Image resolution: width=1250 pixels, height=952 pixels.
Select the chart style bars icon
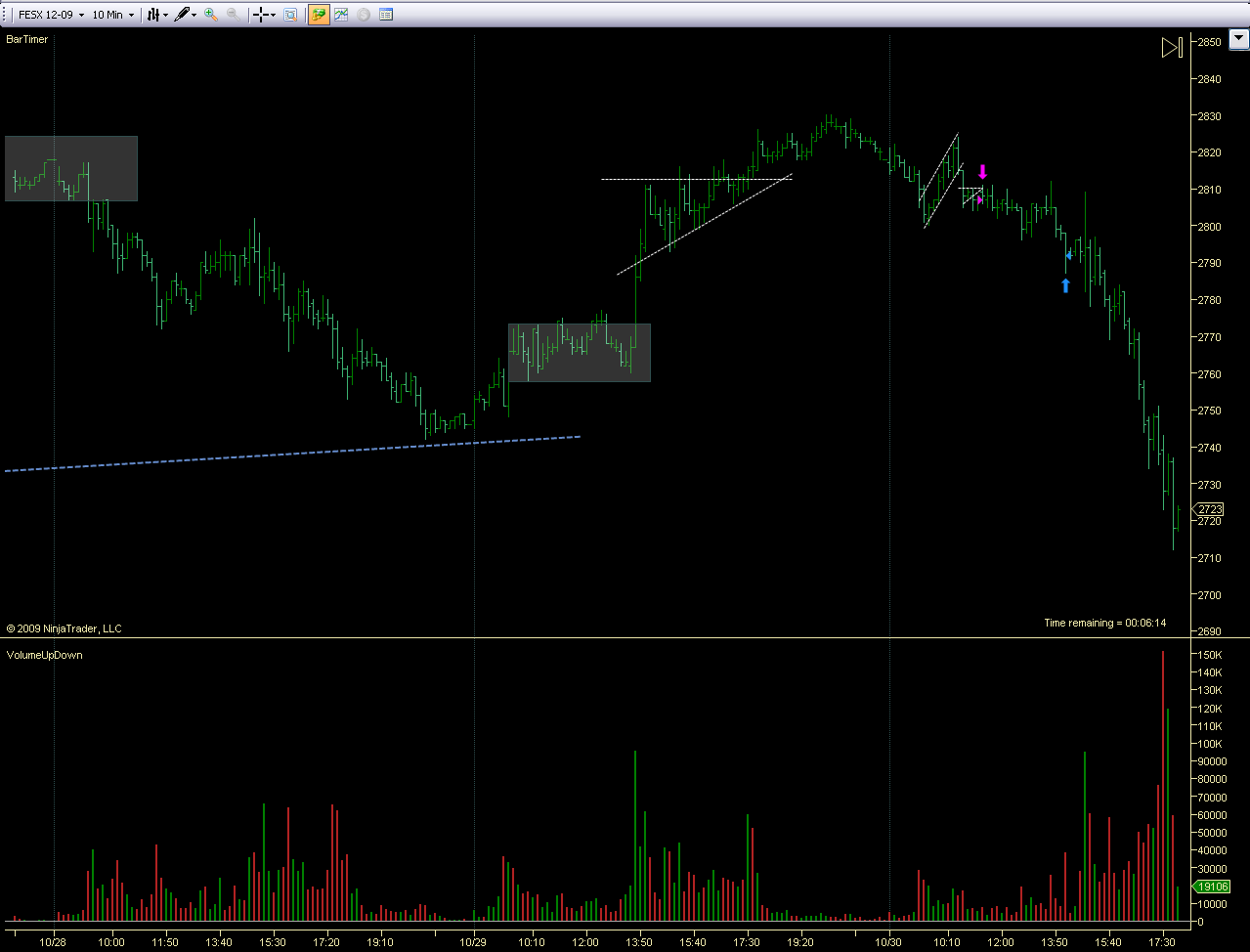[x=152, y=15]
